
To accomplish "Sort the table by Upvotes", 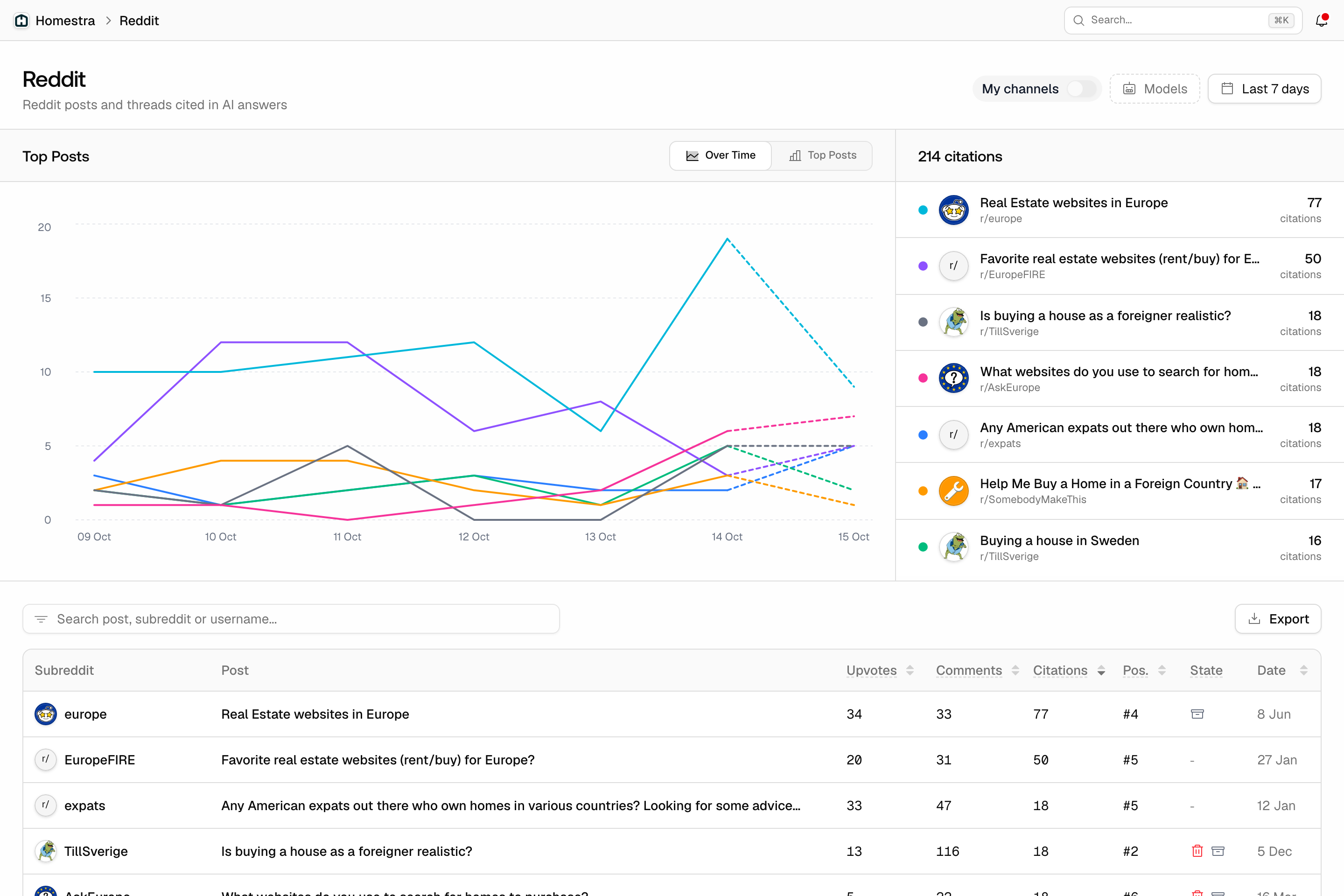I will click(880, 670).
